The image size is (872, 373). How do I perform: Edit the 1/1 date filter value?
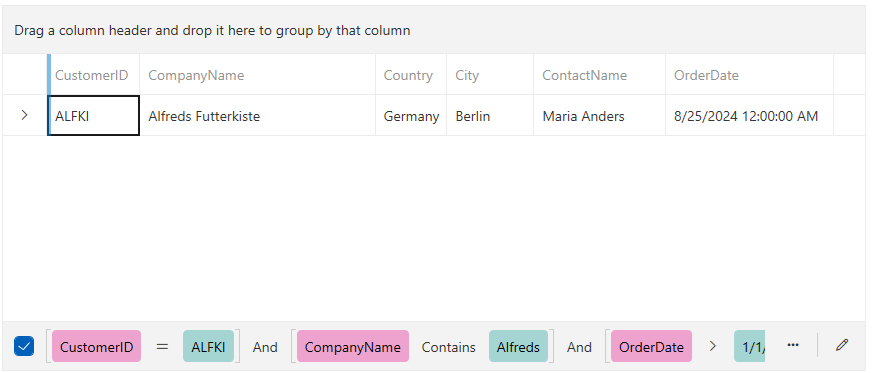750,346
